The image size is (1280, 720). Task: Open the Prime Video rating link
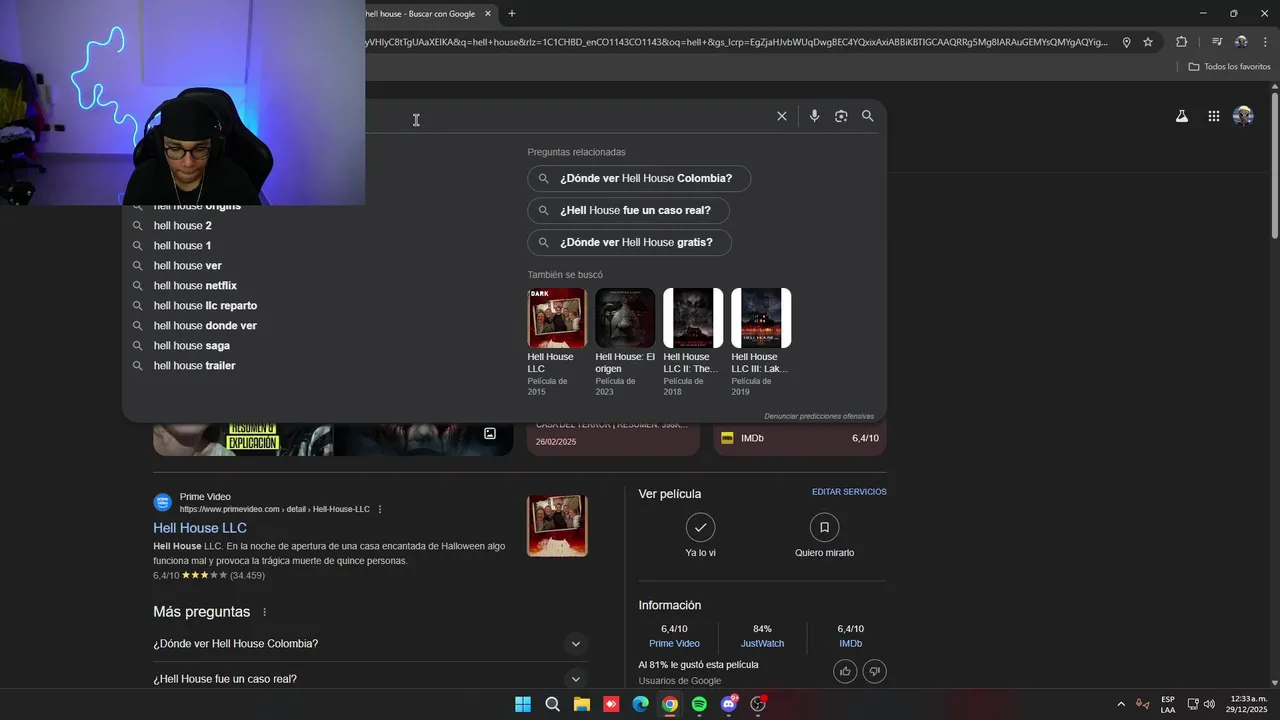pyautogui.click(x=674, y=644)
